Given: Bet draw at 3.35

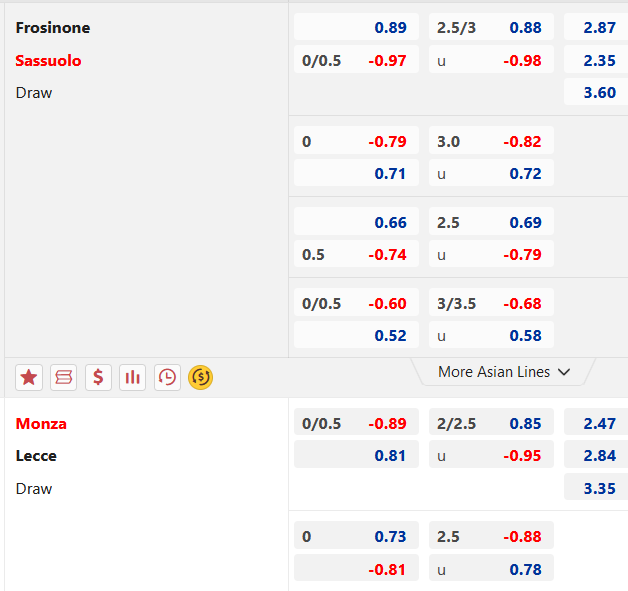Looking at the screenshot, I should (x=596, y=487).
